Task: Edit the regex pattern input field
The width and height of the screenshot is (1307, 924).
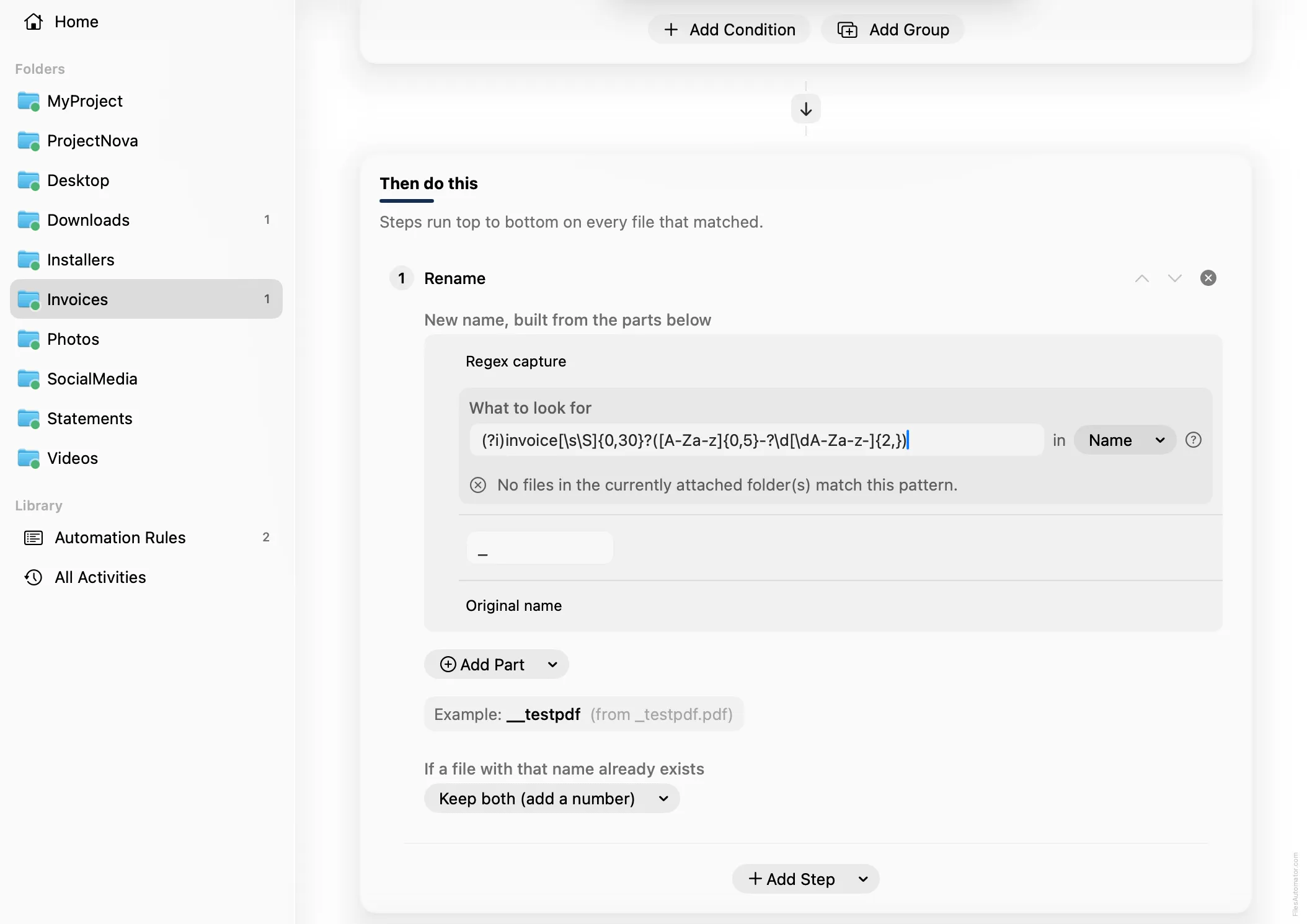Action: (x=756, y=440)
